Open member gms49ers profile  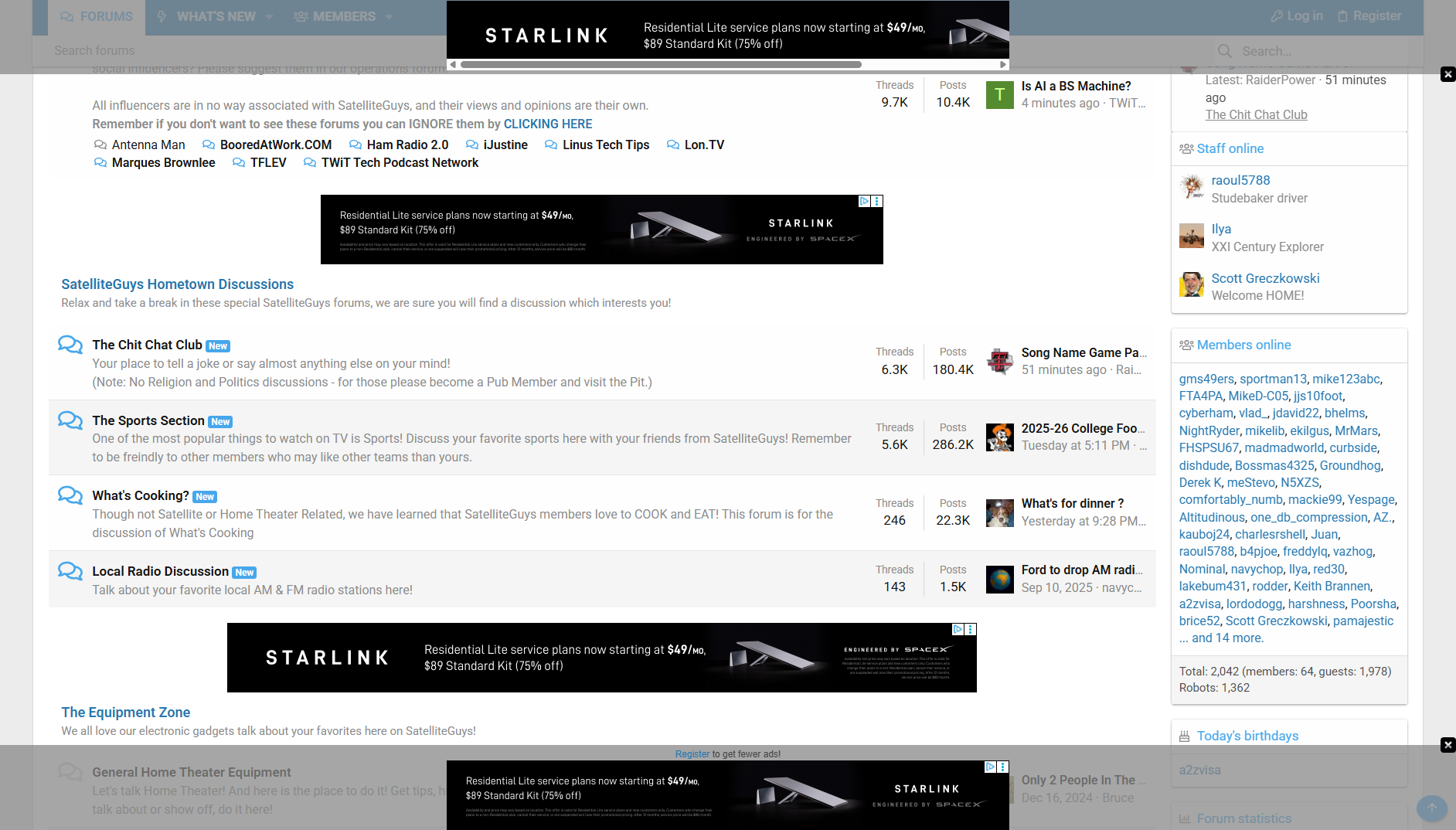(1206, 379)
